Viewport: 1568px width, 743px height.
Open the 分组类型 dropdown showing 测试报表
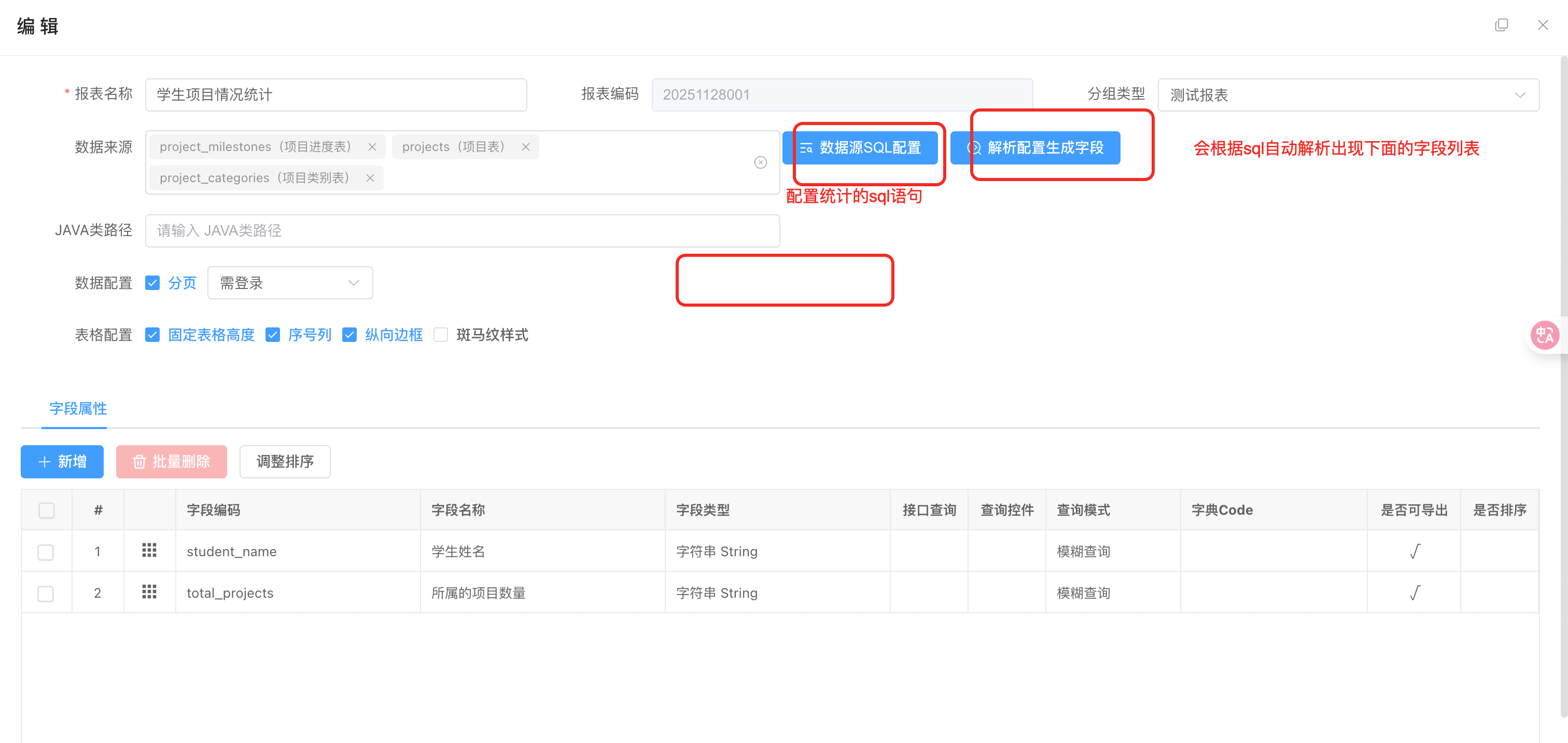(1348, 95)
